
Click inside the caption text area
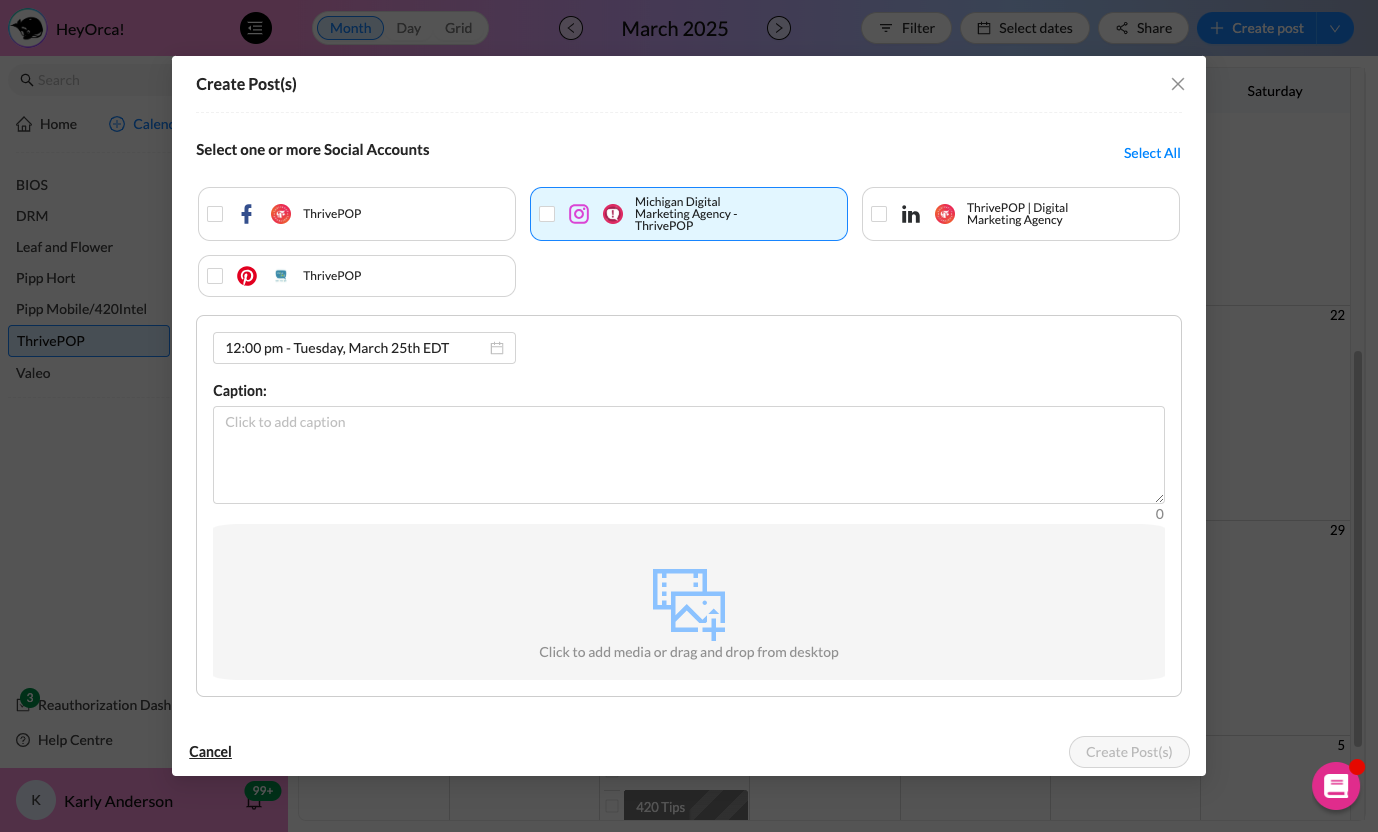coord(689,455)
